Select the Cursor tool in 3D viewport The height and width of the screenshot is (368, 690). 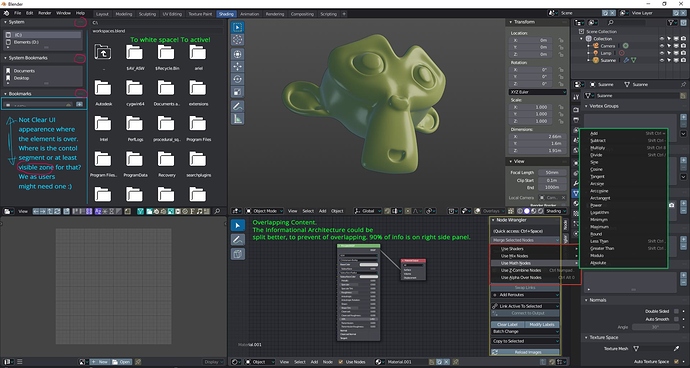click(238, 40)
